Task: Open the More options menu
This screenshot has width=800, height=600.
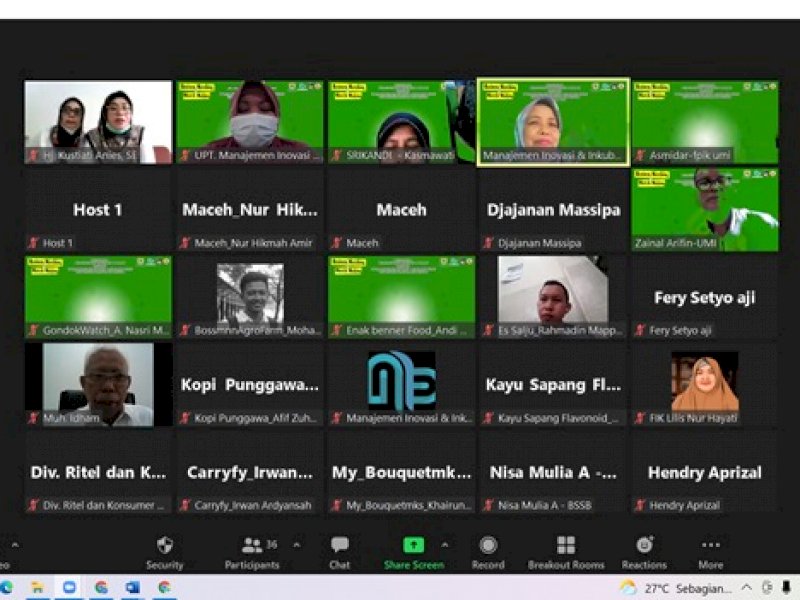Action: pos(711,551)
